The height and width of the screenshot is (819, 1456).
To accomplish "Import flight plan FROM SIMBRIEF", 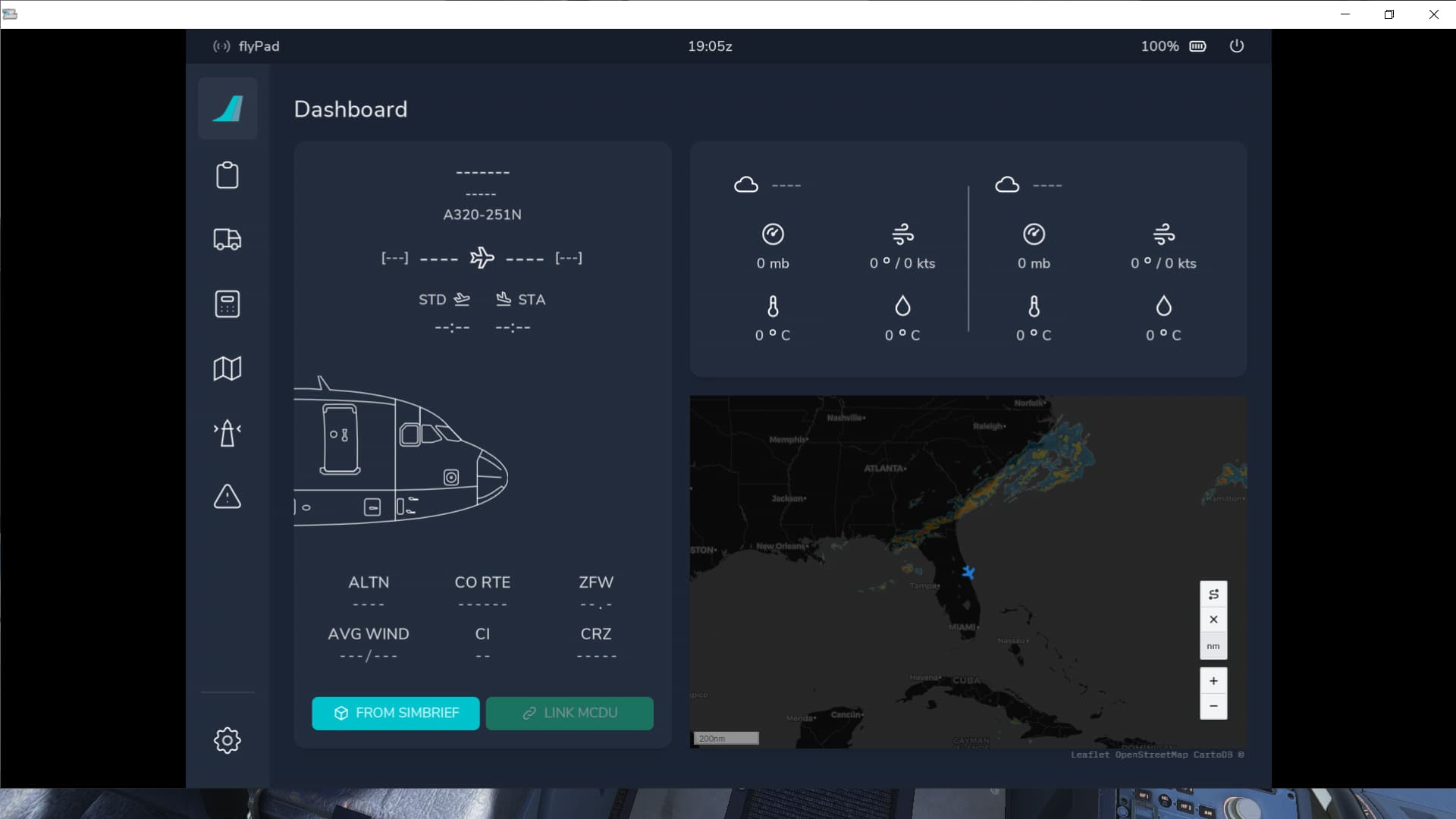I will [396, 713].
